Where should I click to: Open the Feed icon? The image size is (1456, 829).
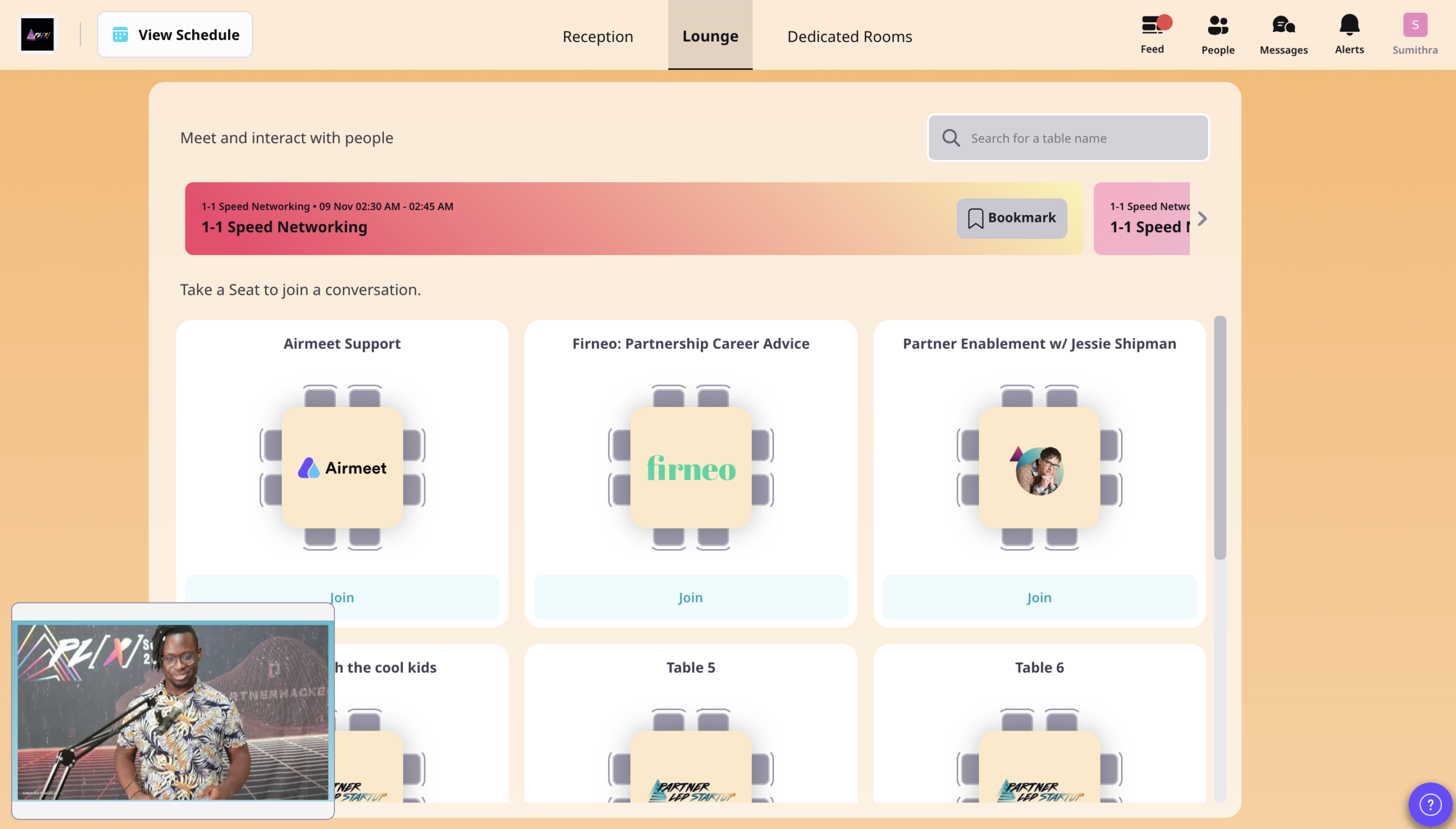(x=1152, y=34)
